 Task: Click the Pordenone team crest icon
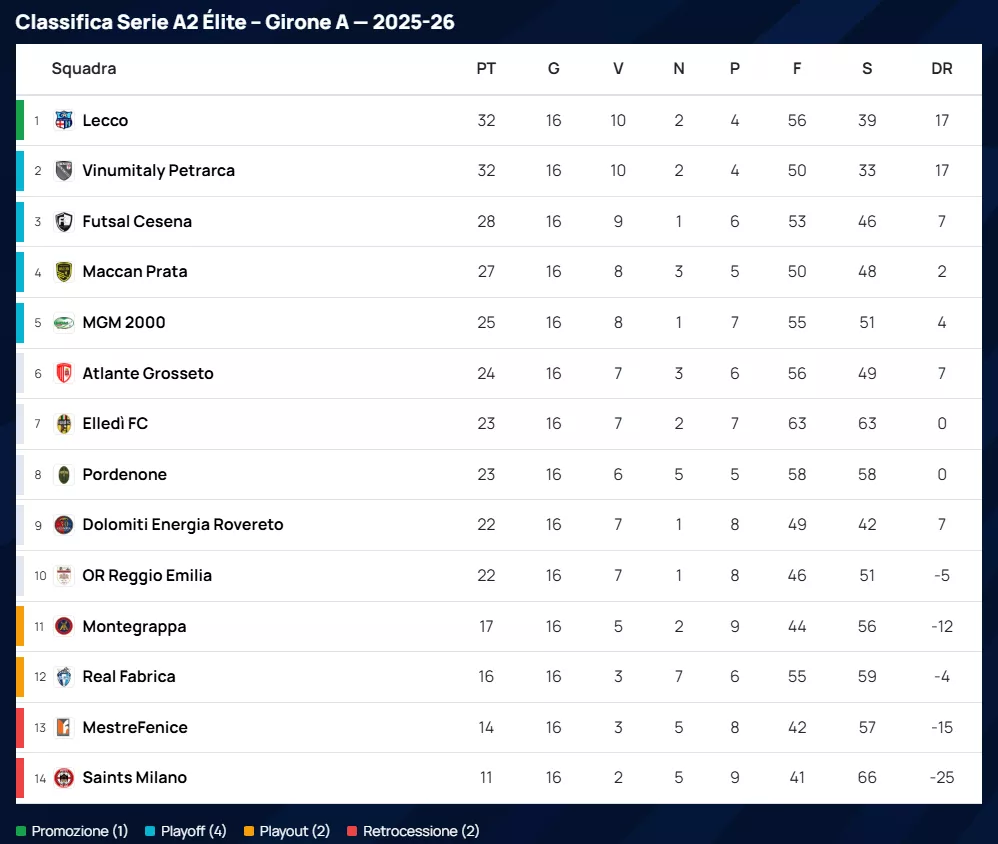[x=64, y=475]
